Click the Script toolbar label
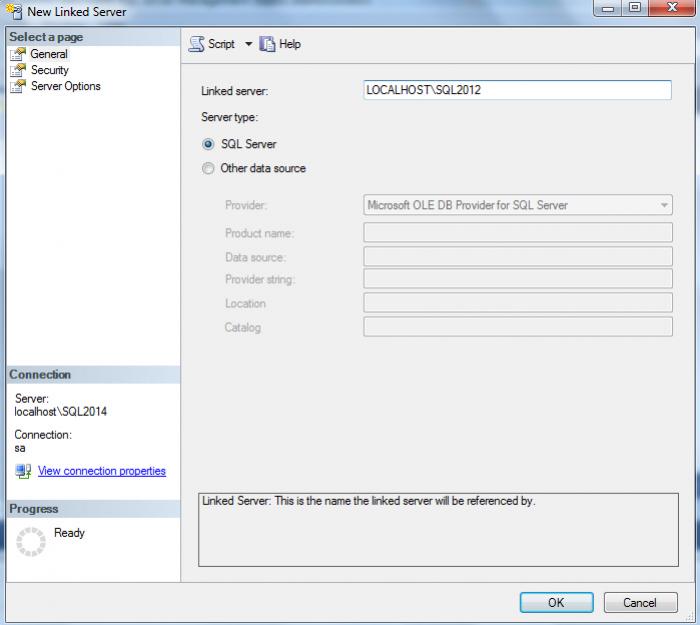Image resolution: width=700 pixels, height=625 pixels. pos(221,44)
